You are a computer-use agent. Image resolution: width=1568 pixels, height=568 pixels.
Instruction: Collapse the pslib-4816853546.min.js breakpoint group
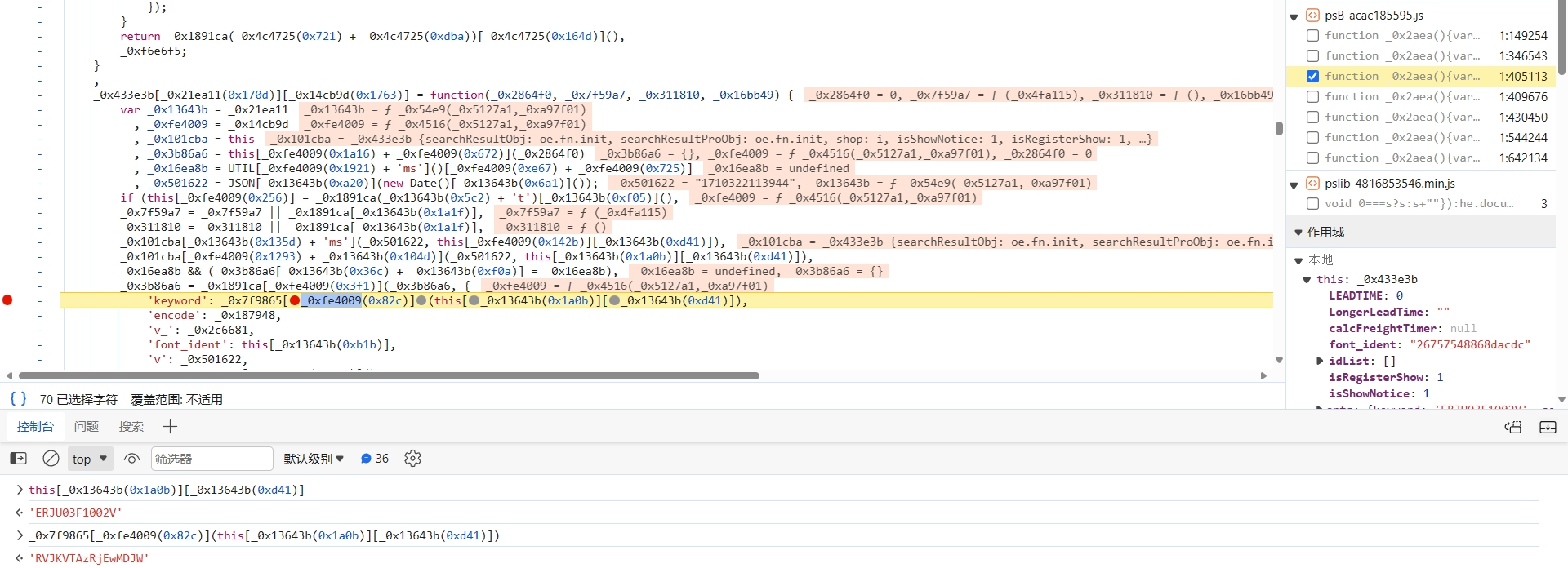1294,184
